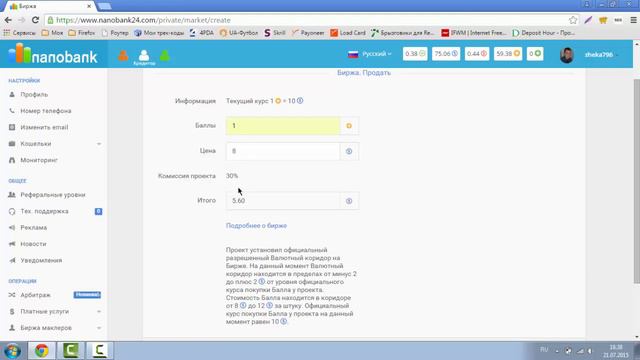Click the phone icon beside Номер телефона

click(x=12, y=111)
